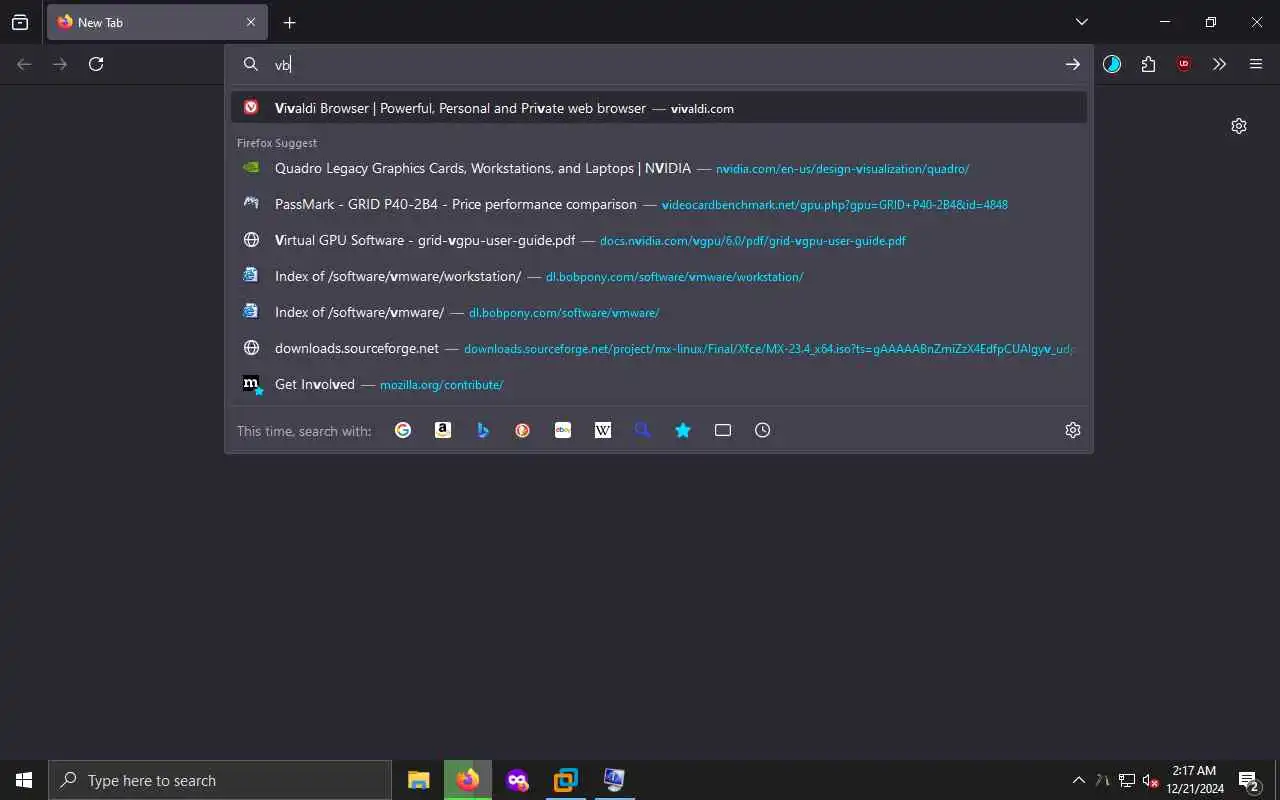
Task: Search open tabs via the tab icon
Action: [723, 430]
